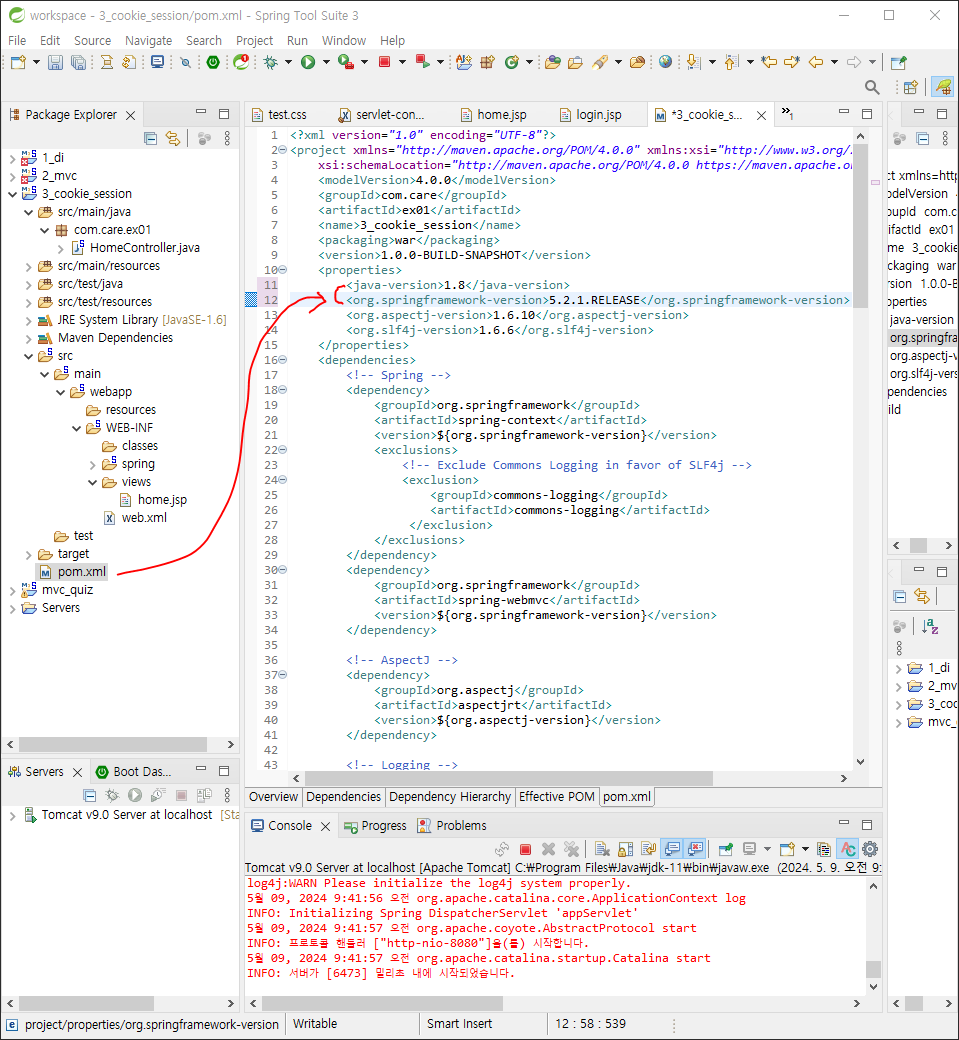Image resolution: width=959 pixels, height=1040 pixels.
Task: Click Last Edit Location toolbar icon
Action: coord(769,62)
